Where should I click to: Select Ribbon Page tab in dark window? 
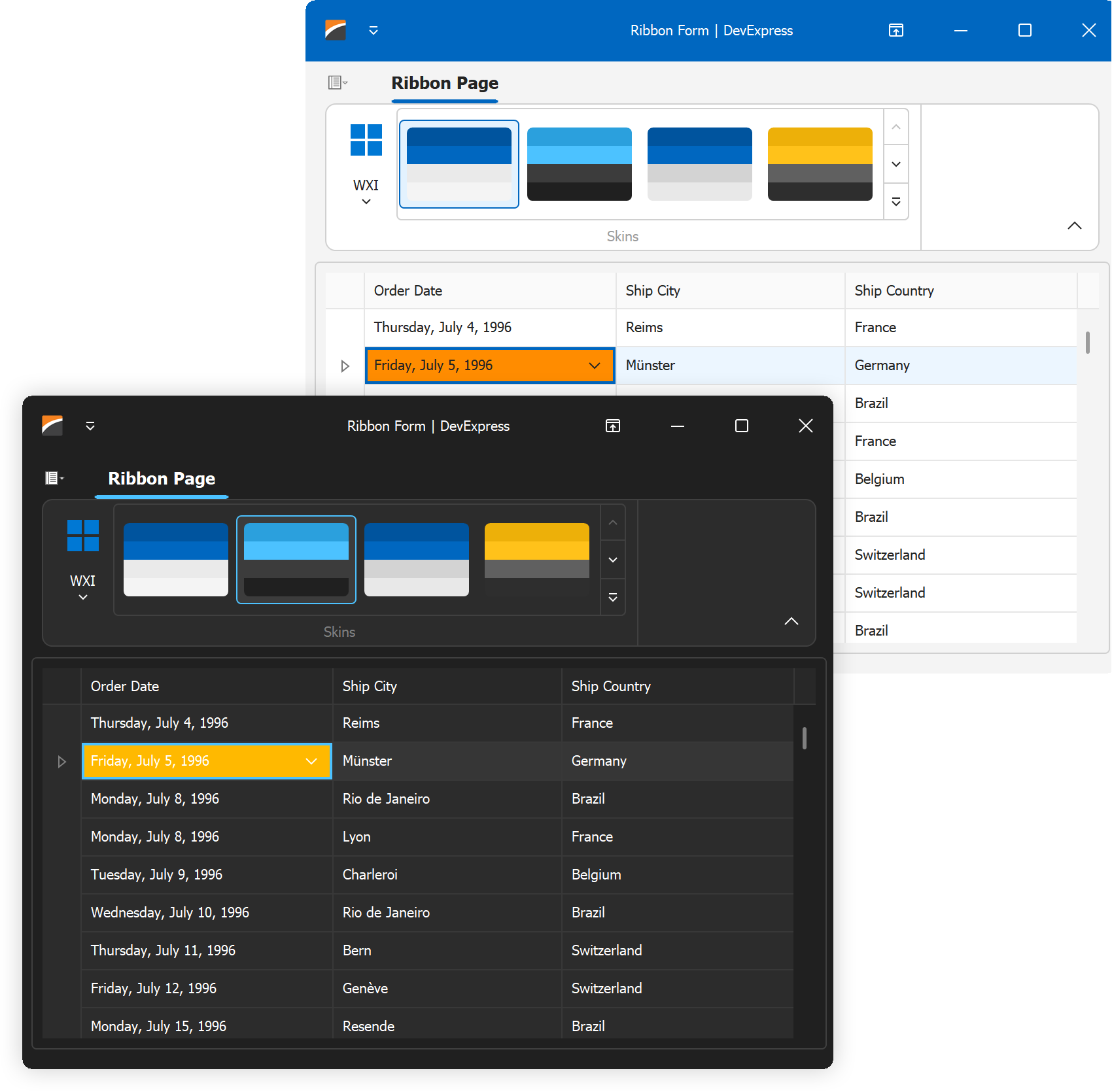click(x=162, y=479)
